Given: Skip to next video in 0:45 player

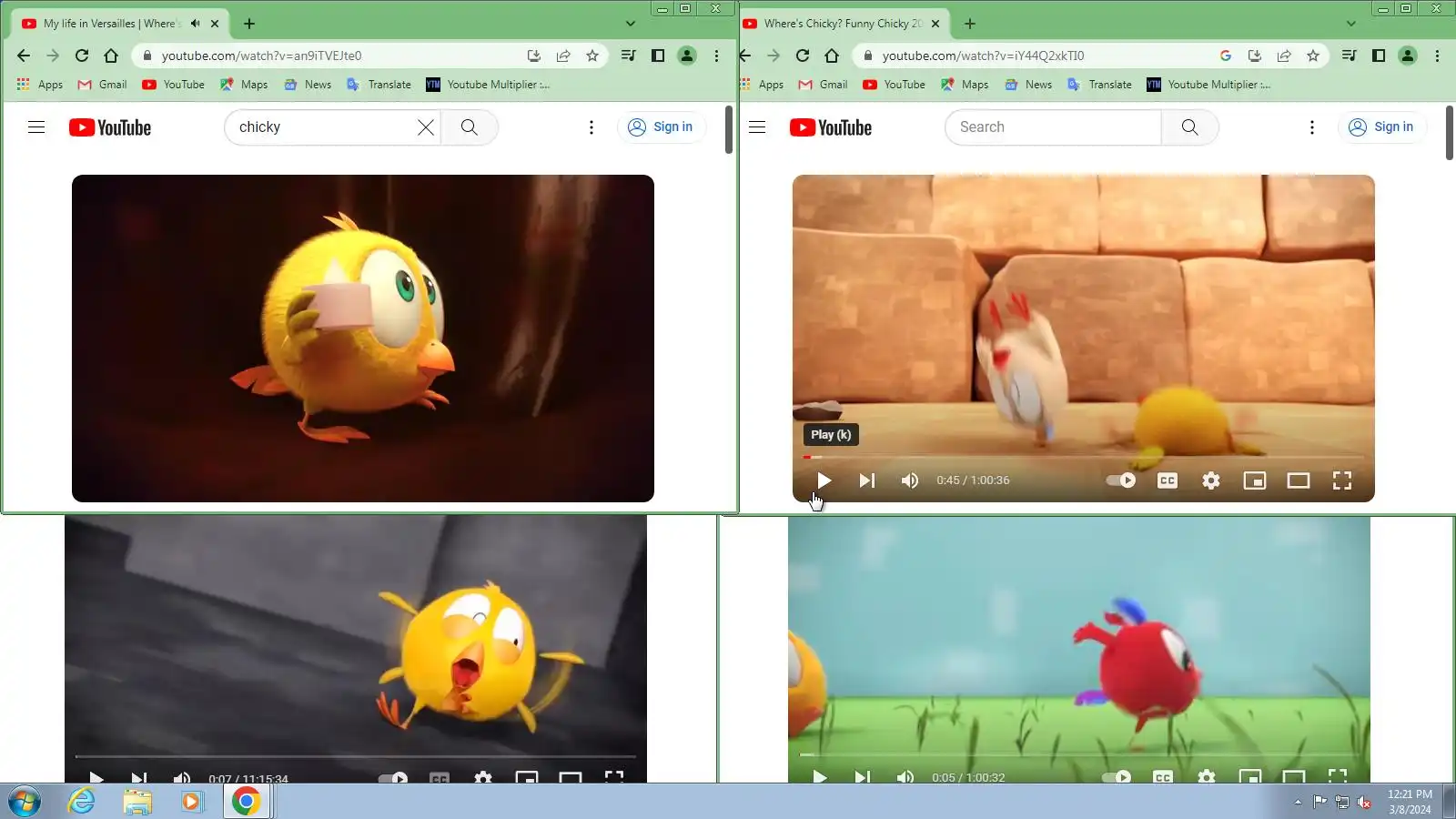Looking at the screenshot, I should pyautogui.click(x=866, y=480).
